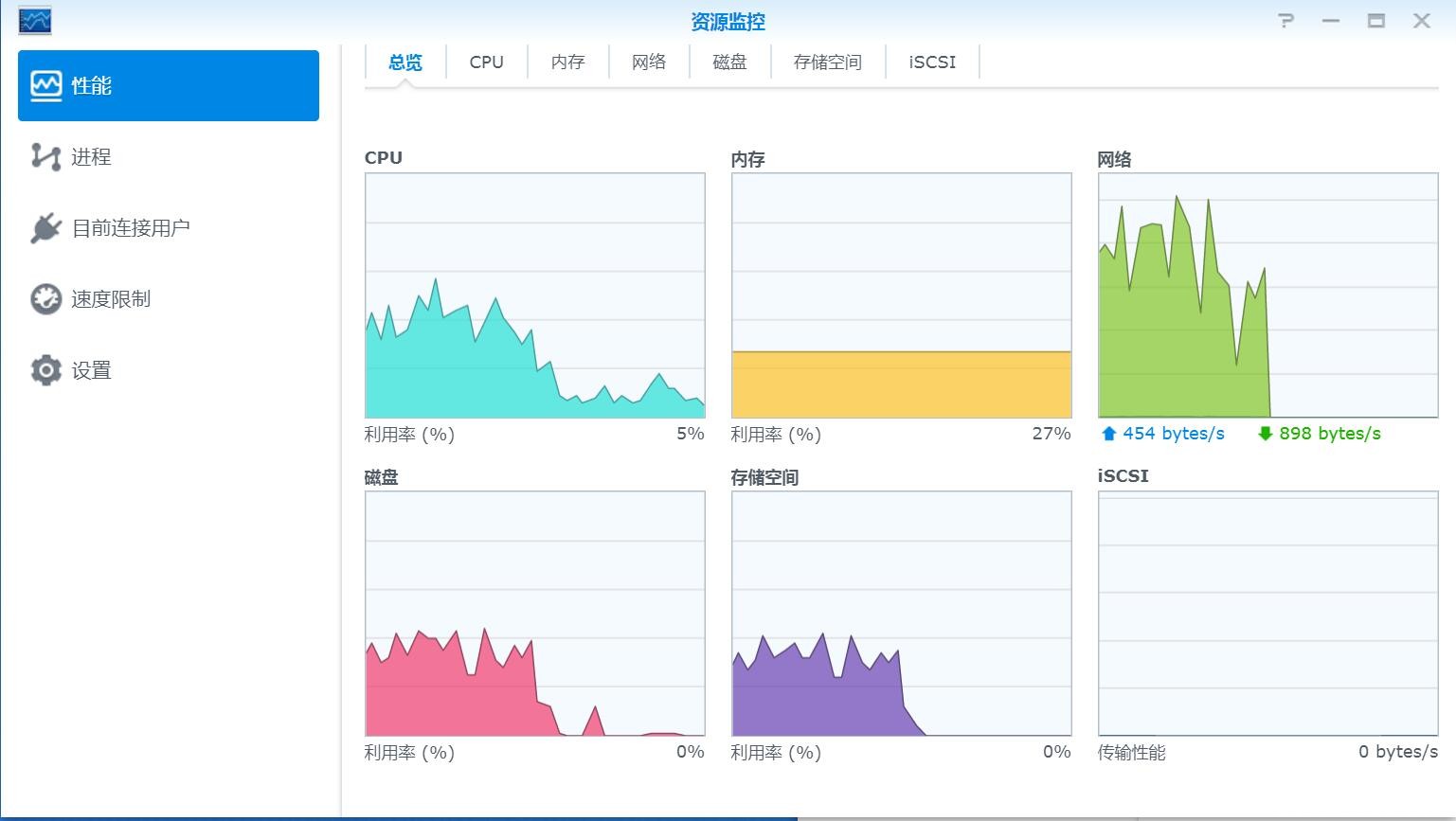Click the 磁盘 chart heading
The height and width of the screenshot is (821, 1456).
click(x=382, y=477)
